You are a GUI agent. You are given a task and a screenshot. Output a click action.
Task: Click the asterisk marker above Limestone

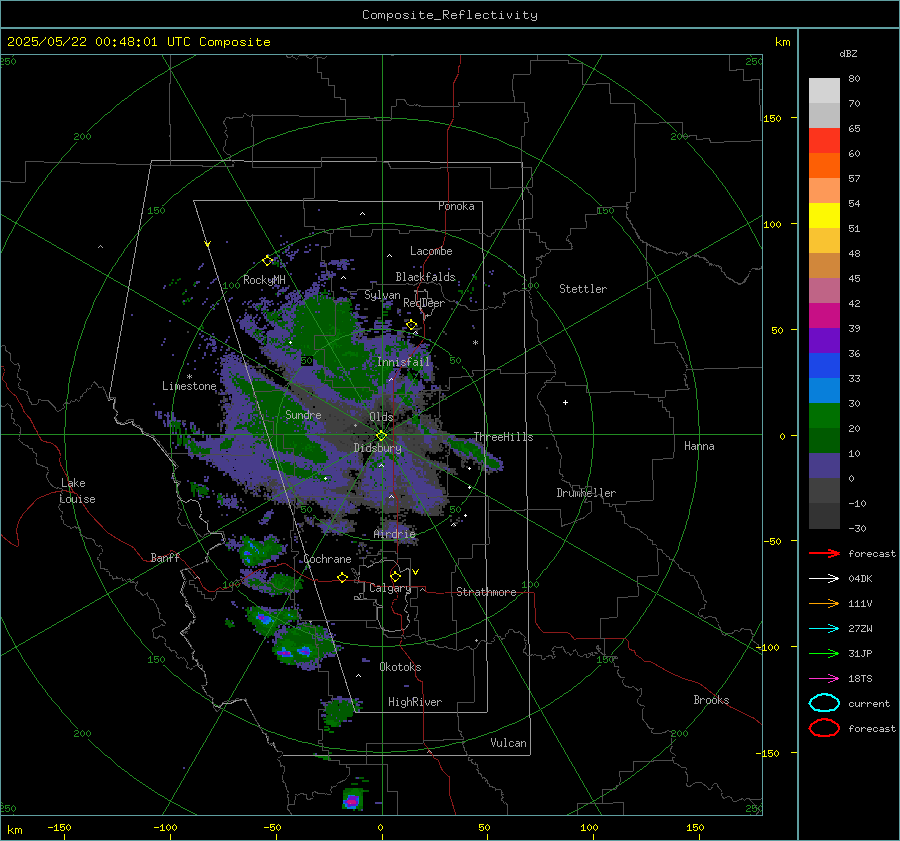189,377
